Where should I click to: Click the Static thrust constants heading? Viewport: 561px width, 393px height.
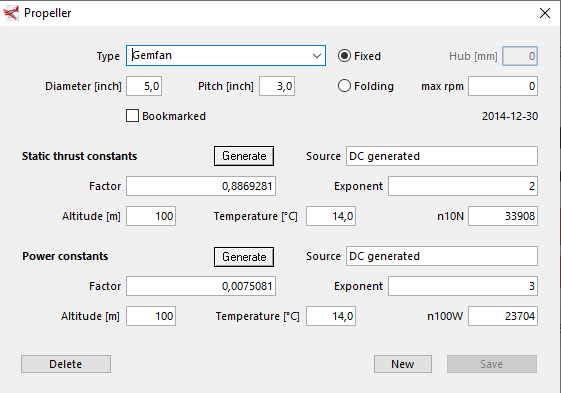79,156
